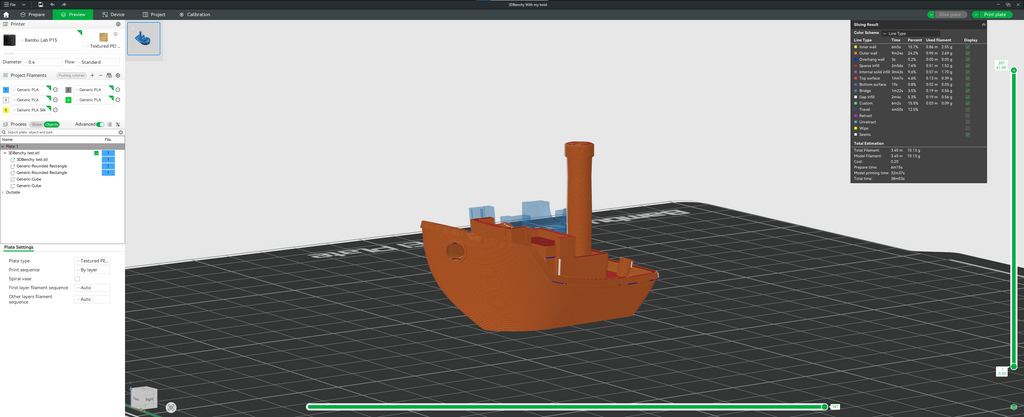Enable Travel display checkbox

click(968, 109)
